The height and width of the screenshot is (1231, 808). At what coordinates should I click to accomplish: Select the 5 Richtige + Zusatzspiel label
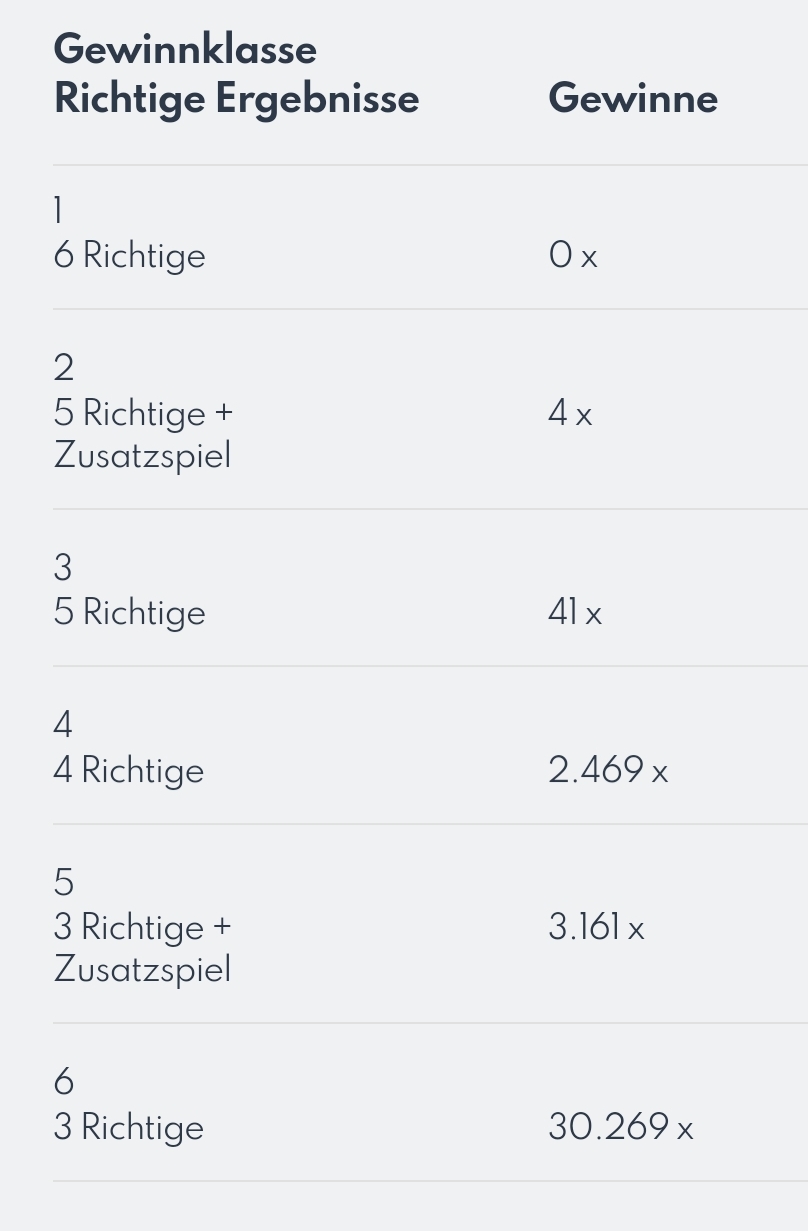click(143, 434)
